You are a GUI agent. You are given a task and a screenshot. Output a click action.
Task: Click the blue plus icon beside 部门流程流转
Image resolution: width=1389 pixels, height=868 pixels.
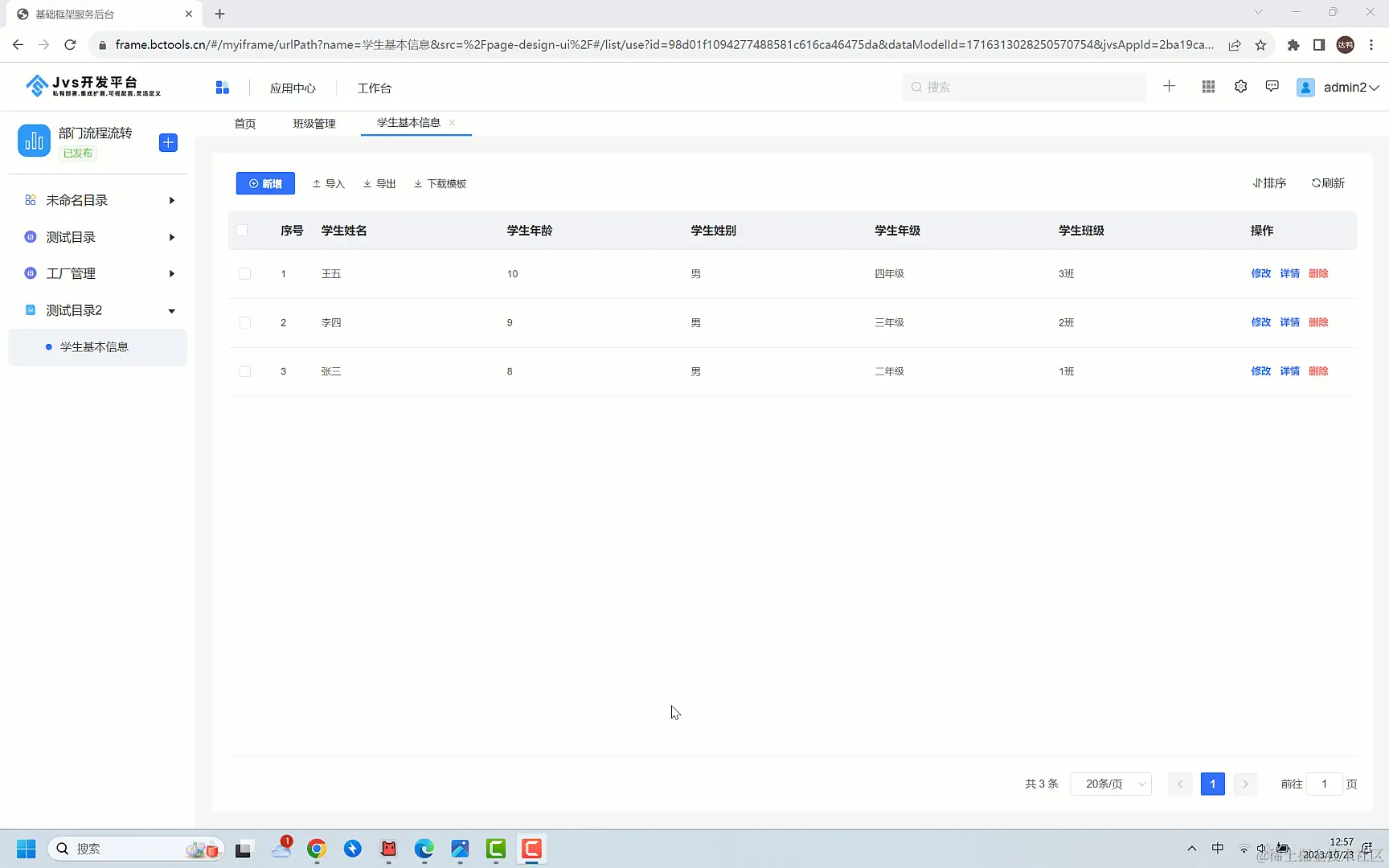pos(168,142)
